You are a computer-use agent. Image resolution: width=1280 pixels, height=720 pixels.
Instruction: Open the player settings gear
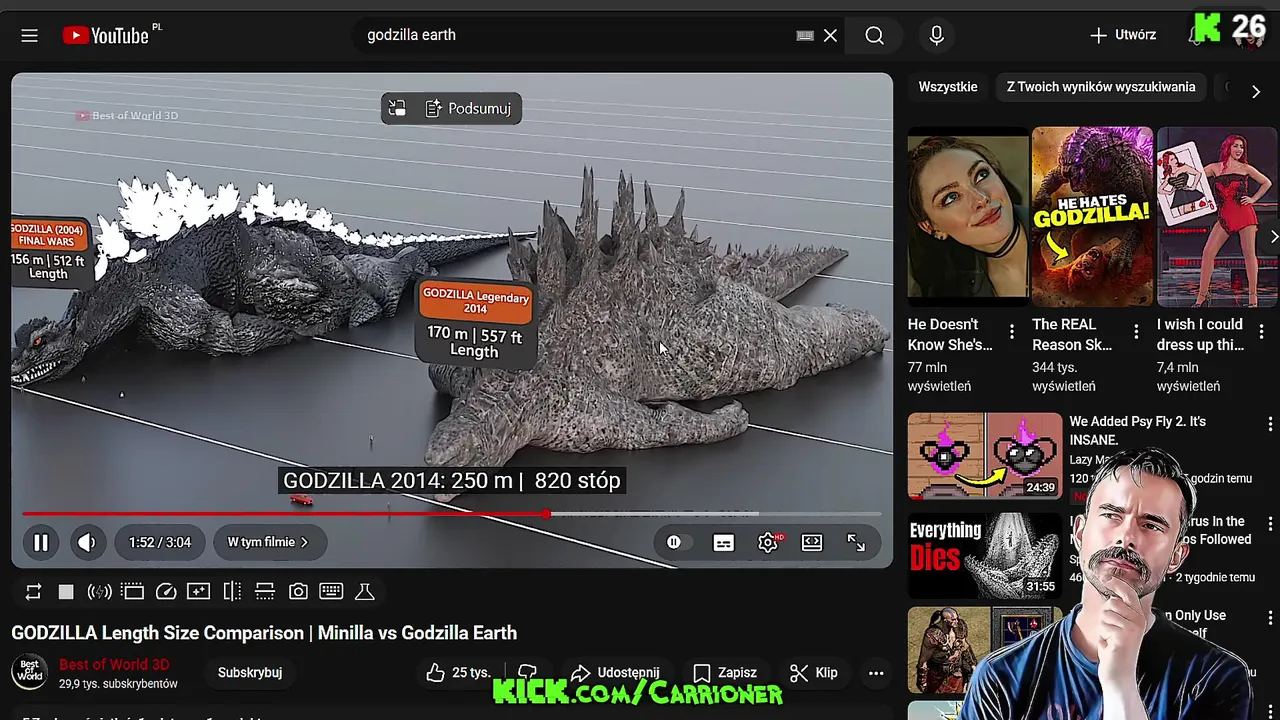768,542
